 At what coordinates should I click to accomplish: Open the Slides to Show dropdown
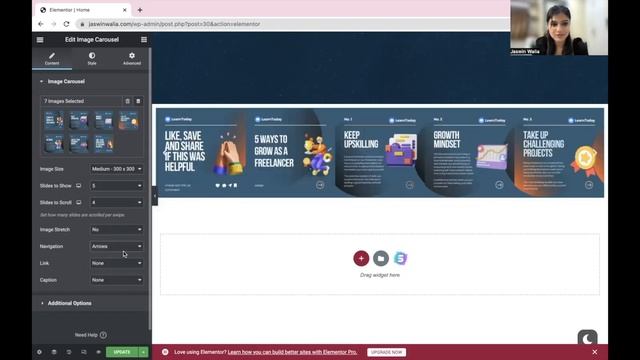[116, 186]
